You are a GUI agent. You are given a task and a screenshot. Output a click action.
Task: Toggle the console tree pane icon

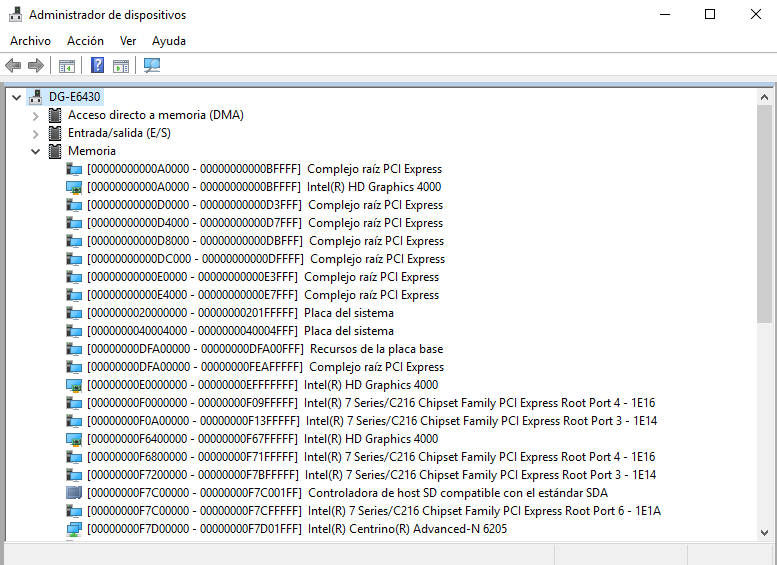[67, 65]
